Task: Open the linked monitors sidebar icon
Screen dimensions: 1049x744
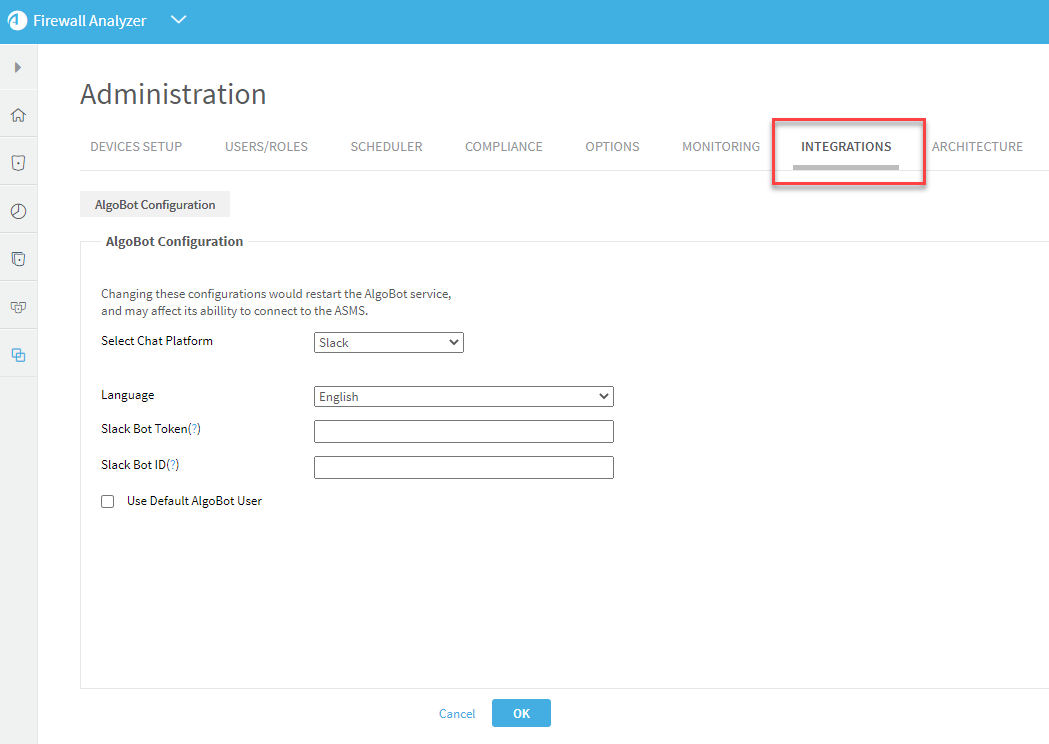Action: coord(18,307)
